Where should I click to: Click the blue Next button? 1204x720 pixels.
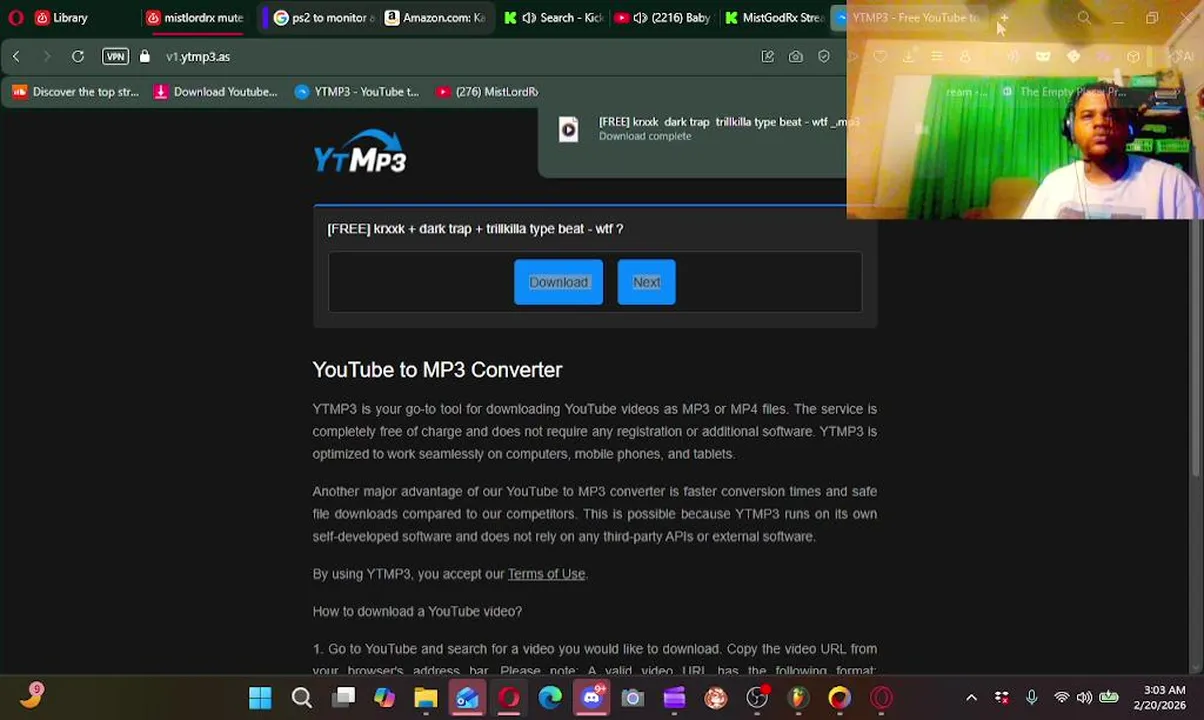(646, 282)
